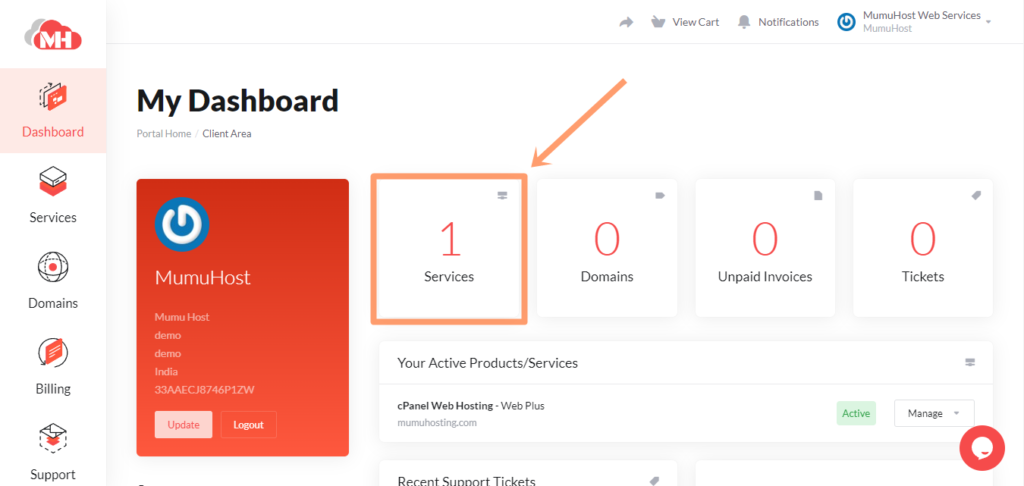Click the Update button
1024x486 pixels.
click(183, 424)
